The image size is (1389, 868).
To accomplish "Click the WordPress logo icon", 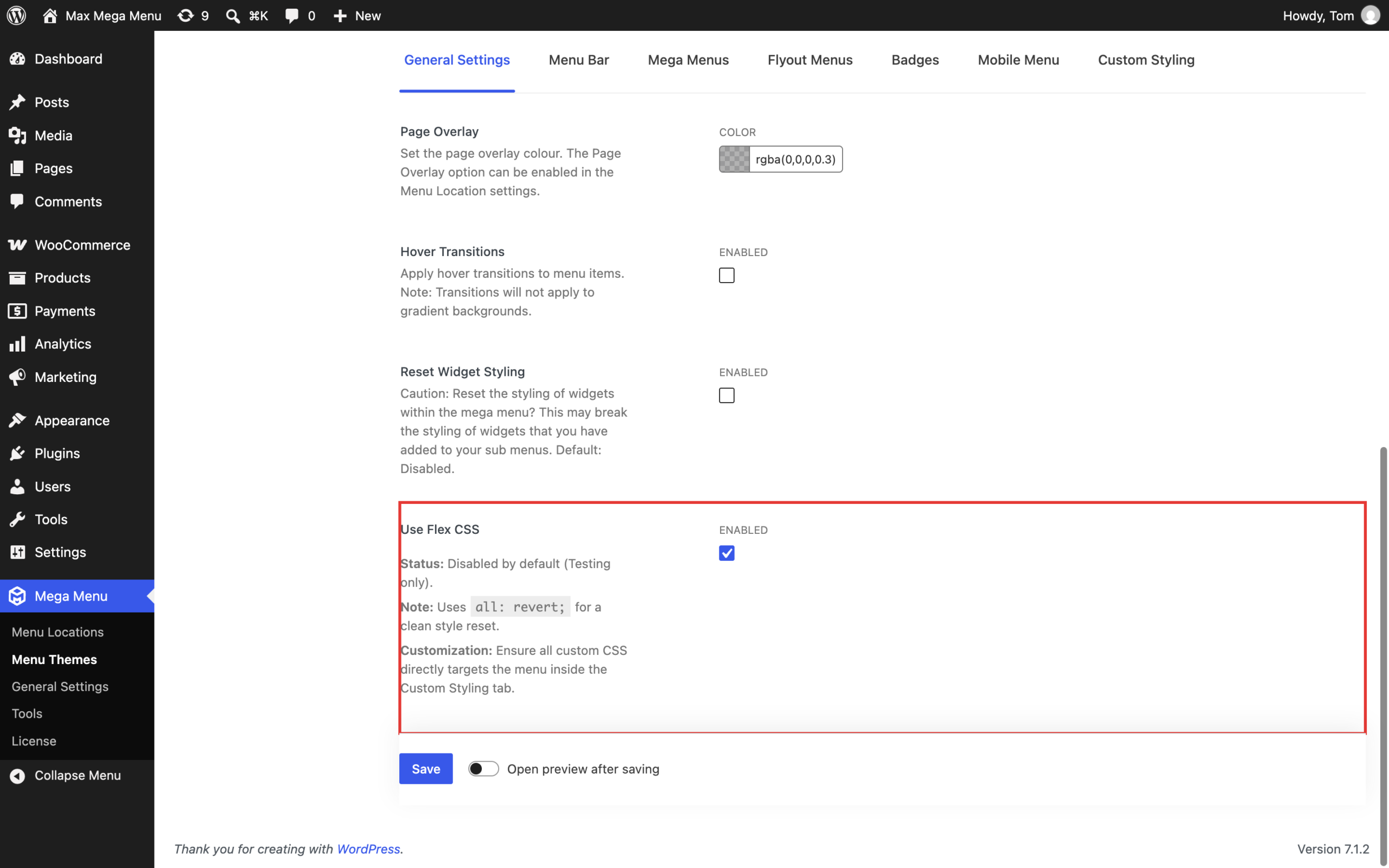I will (x=17, y=16).
